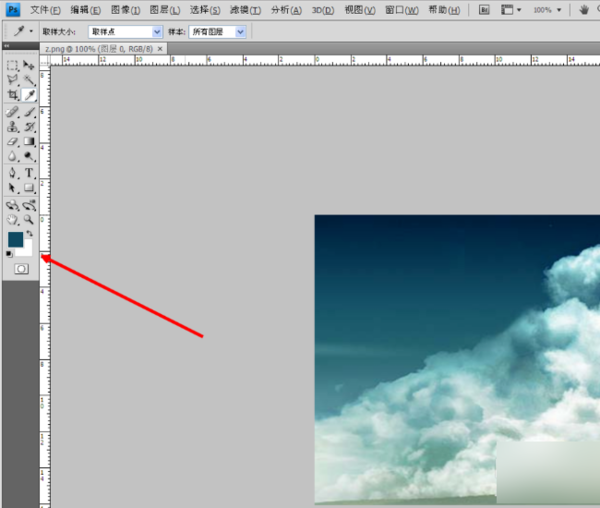
Task: Open the 分析(A) menu
Action: coord(286,10)
